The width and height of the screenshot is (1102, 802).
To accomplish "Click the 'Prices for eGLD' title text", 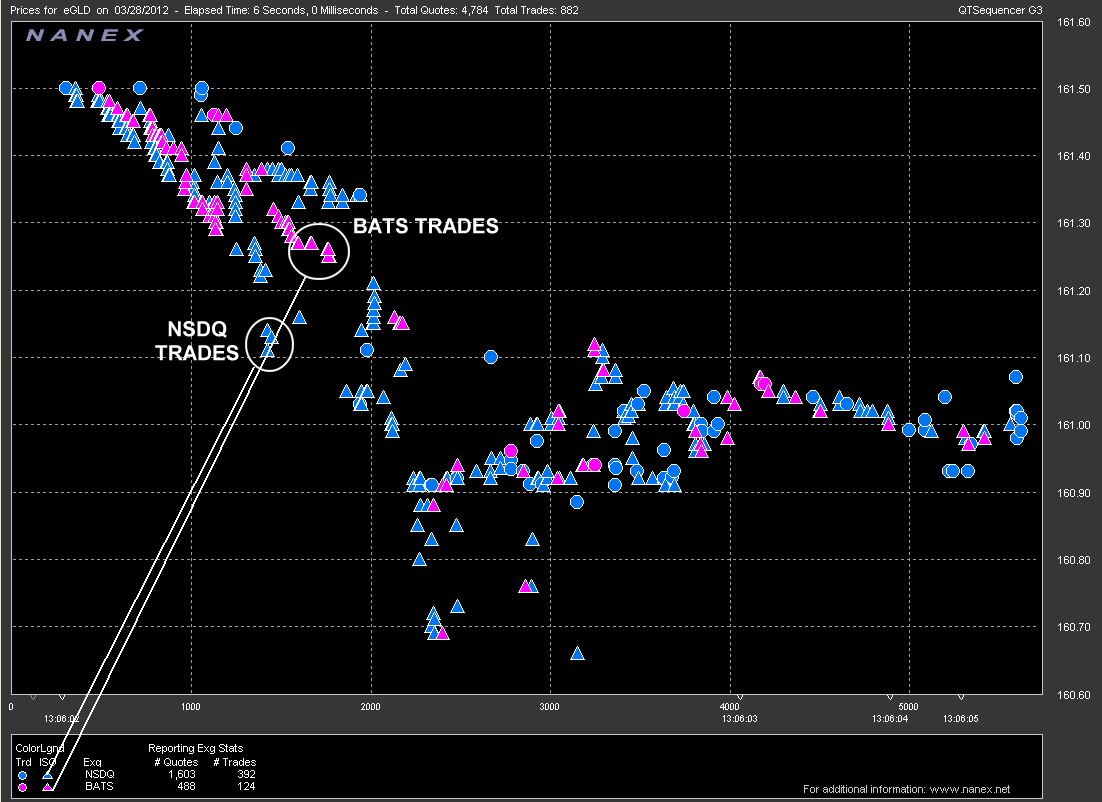I will (51, 11).
